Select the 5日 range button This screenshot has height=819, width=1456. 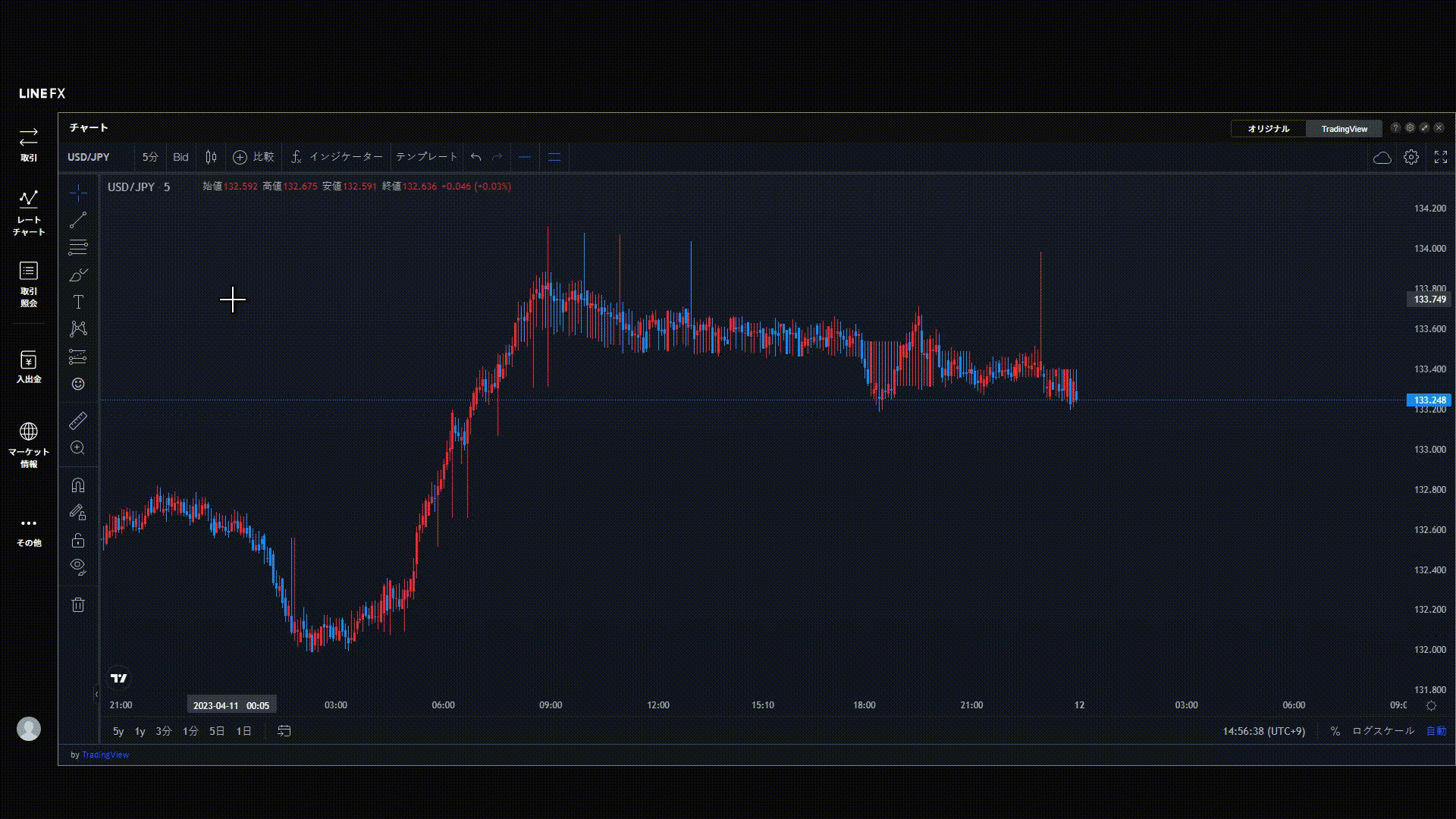(217, 731)
